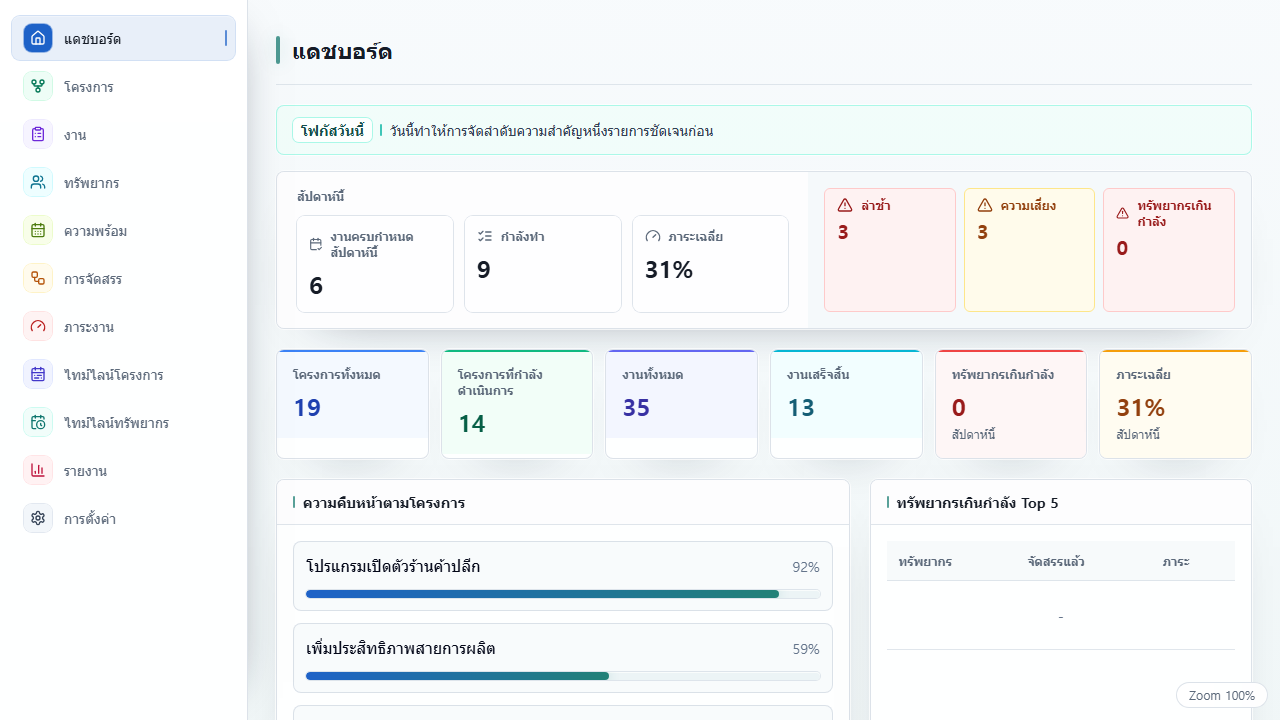1280x720 pixels.
Task: Click the แดชบอร์ด page title
Action: point(342,52)
